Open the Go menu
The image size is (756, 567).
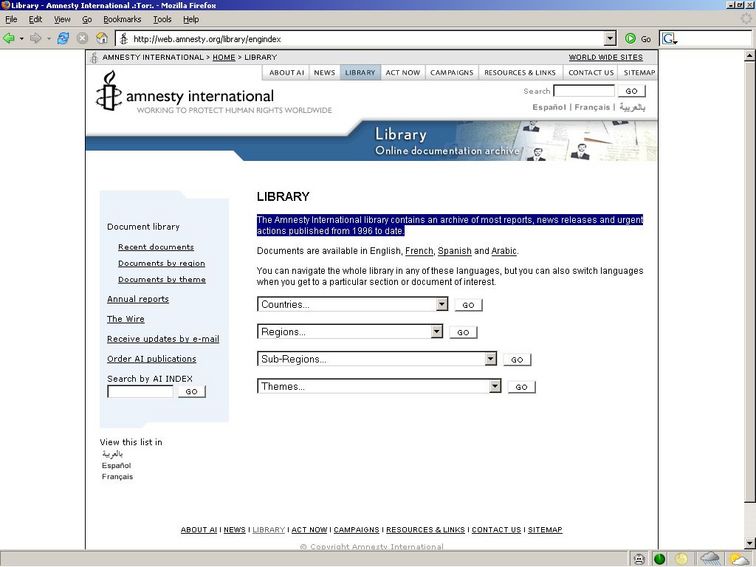click(87, 19)
